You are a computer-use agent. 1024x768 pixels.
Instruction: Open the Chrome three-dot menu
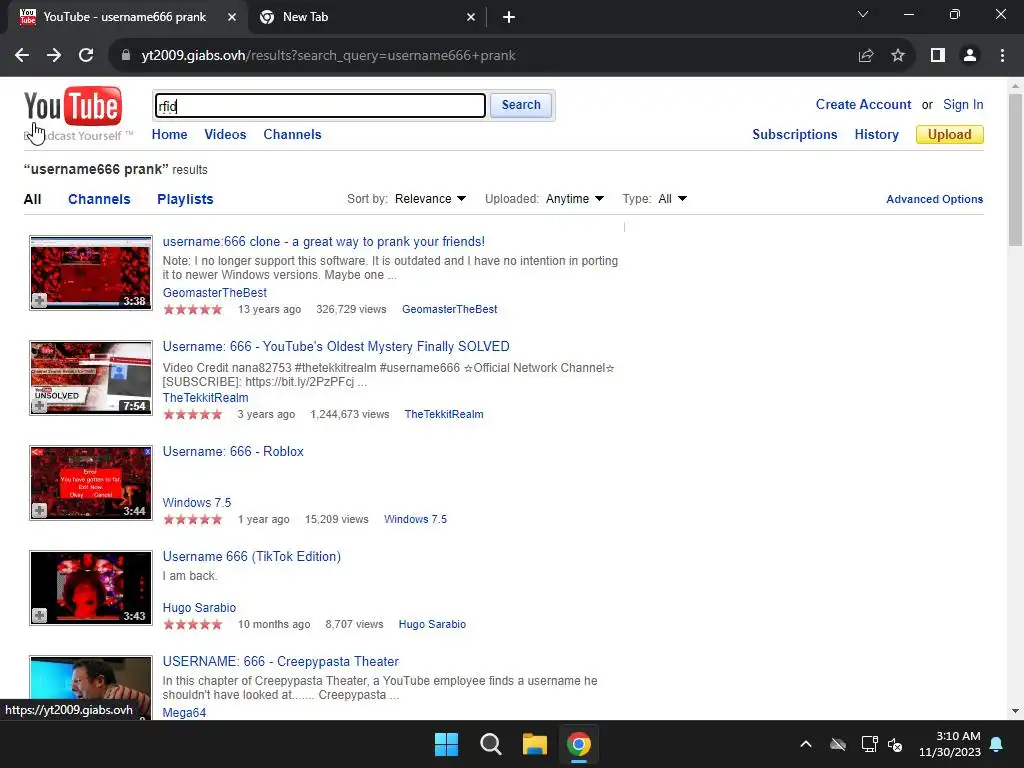pyautogui.click(x=1002, y=56)
